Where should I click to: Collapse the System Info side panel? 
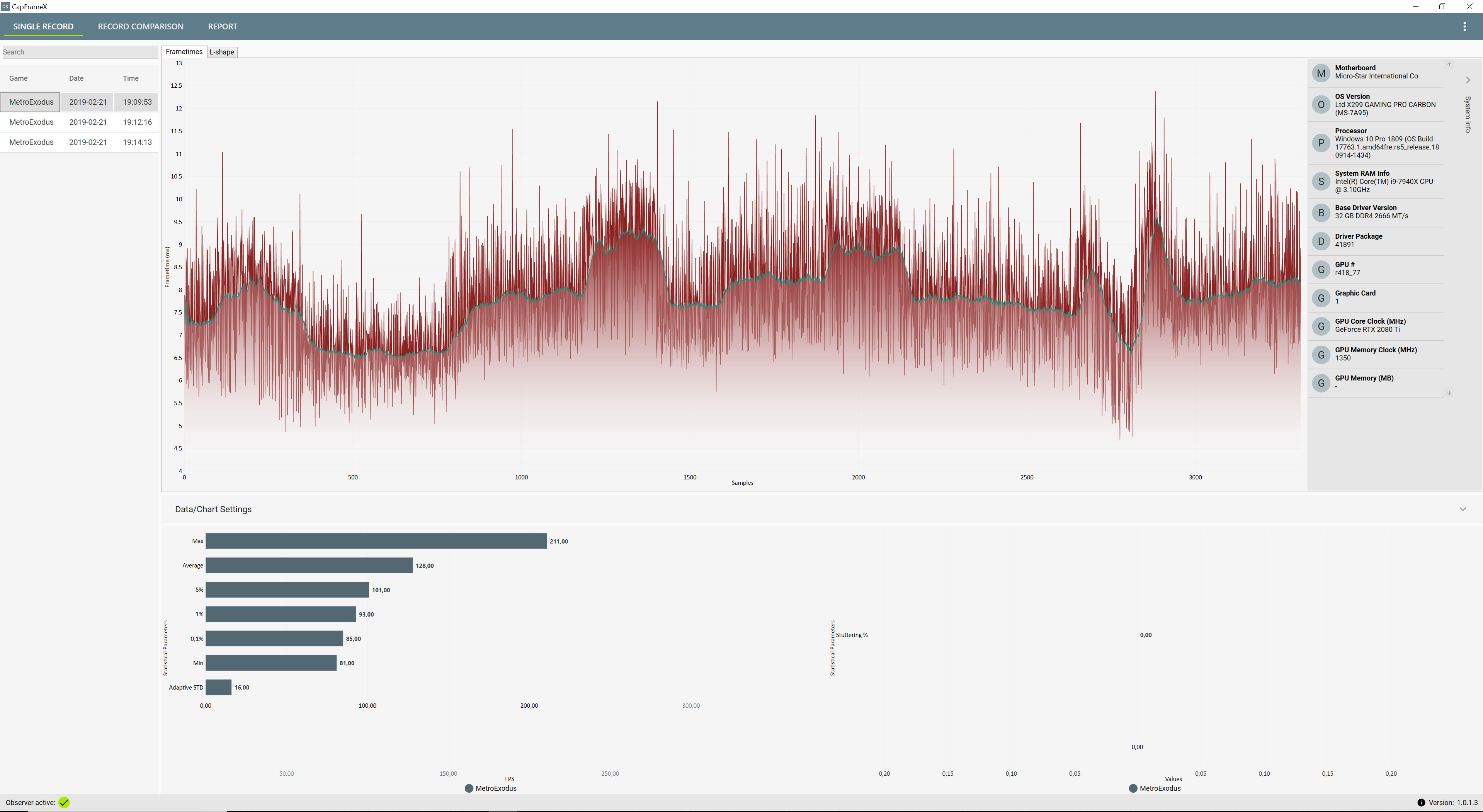pyautogui.click(x=1468, y=81)
